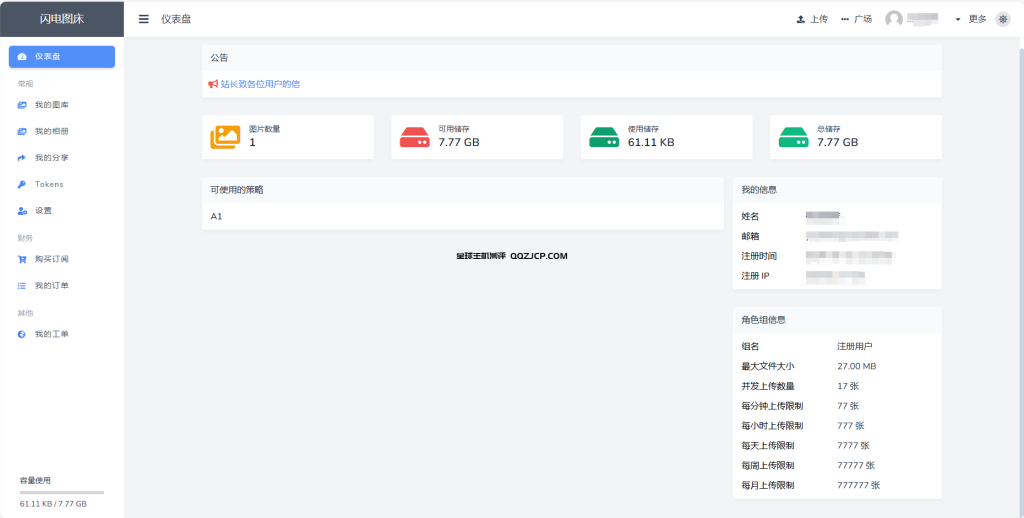Open 我的图库 in sidebar
Image resolution: width=1024 pixels, height=518 pixels.
click(51, 105)
